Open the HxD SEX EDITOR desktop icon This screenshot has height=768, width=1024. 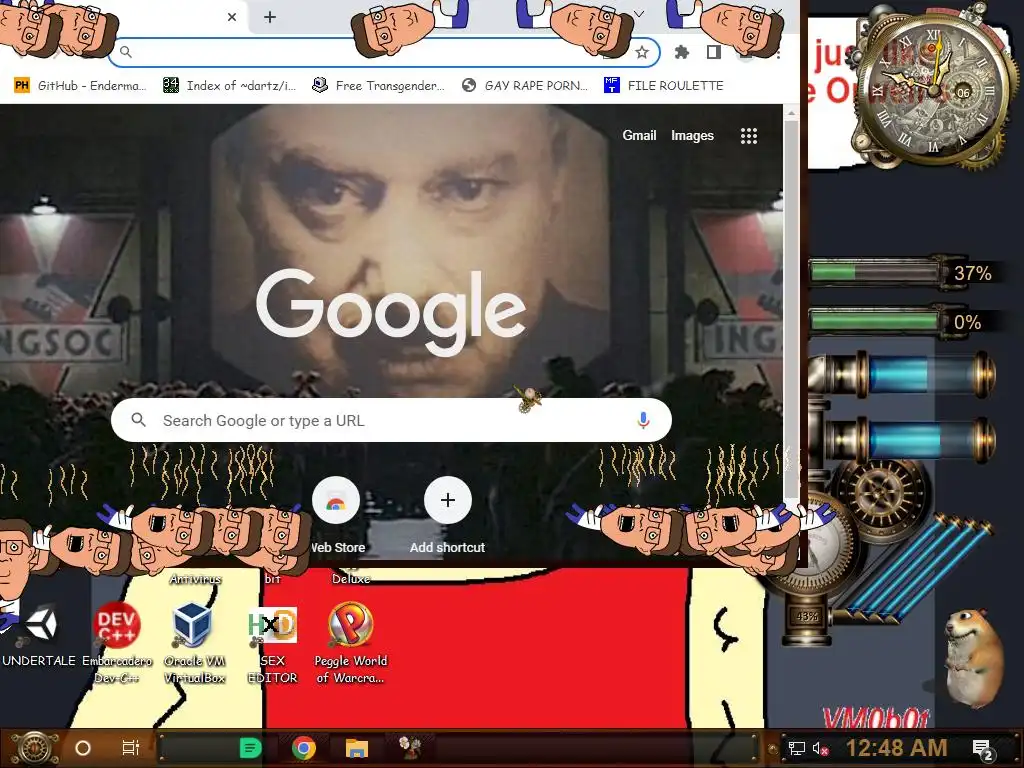pyautogui.click(x=272, y=643)
